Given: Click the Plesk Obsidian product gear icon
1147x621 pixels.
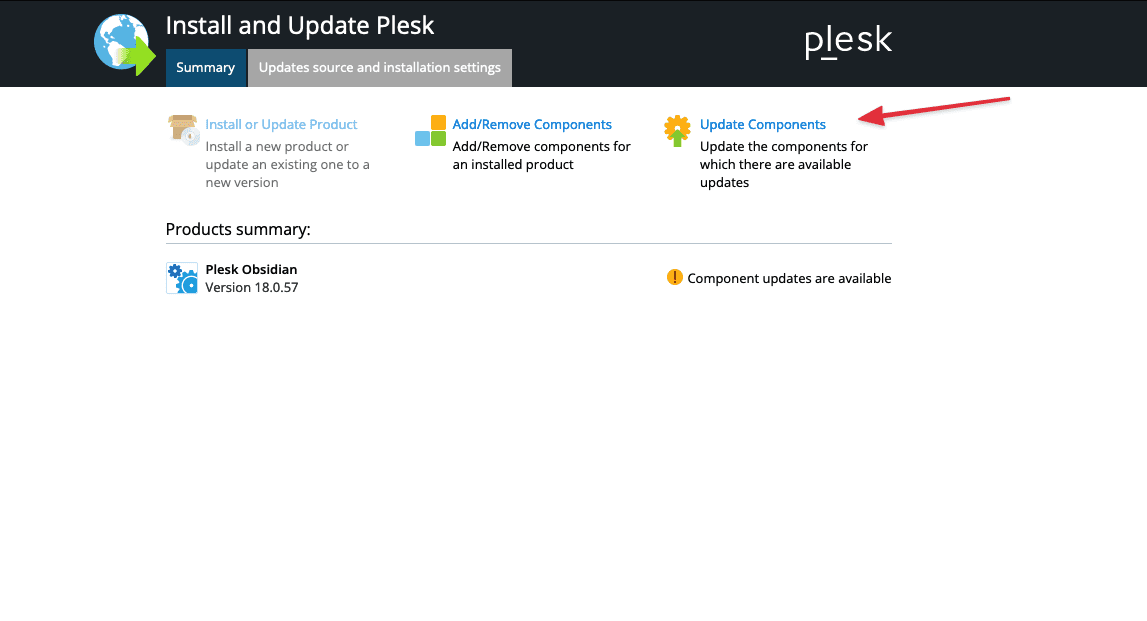Looking at the screenshot, I should tap(181, 278).
